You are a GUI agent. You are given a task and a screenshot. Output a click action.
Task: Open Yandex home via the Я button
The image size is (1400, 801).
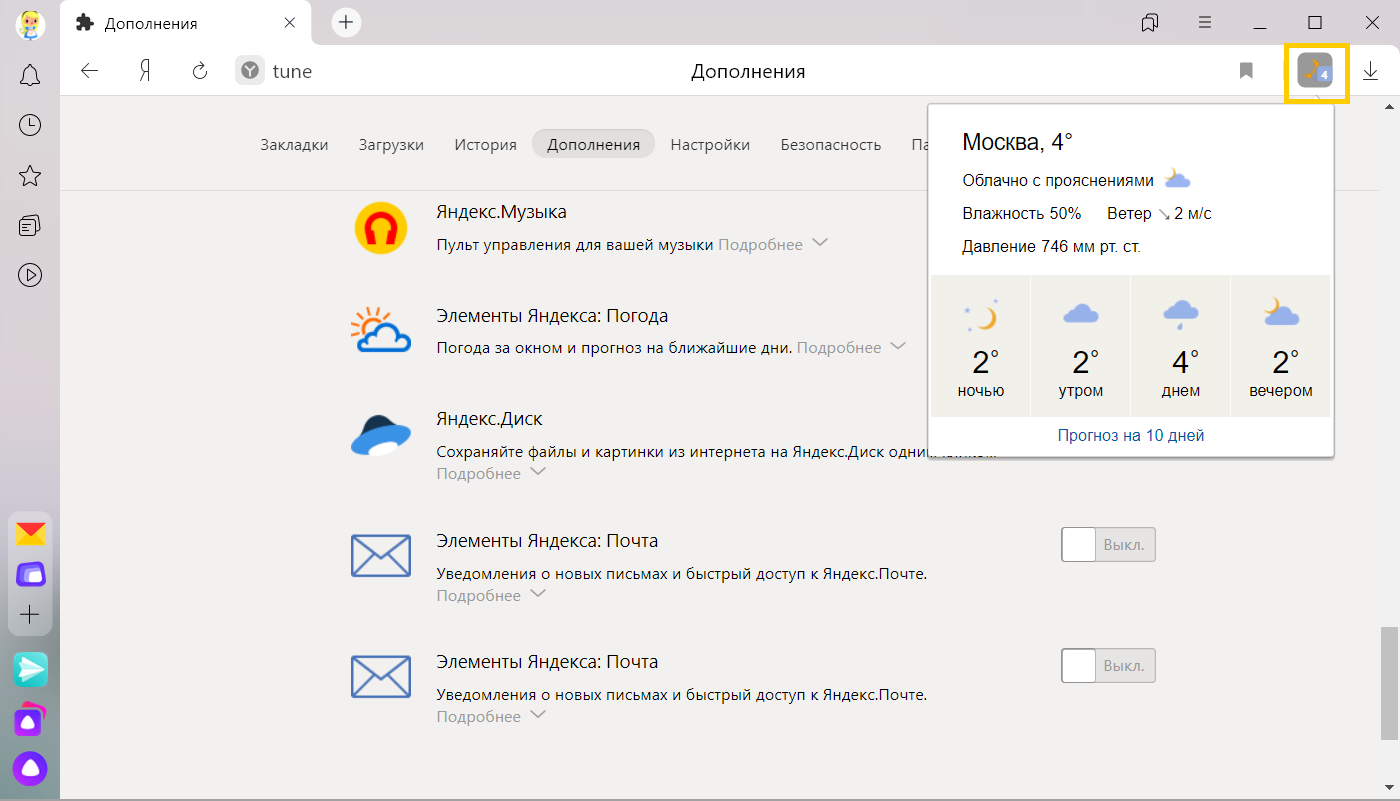point(145,71)
